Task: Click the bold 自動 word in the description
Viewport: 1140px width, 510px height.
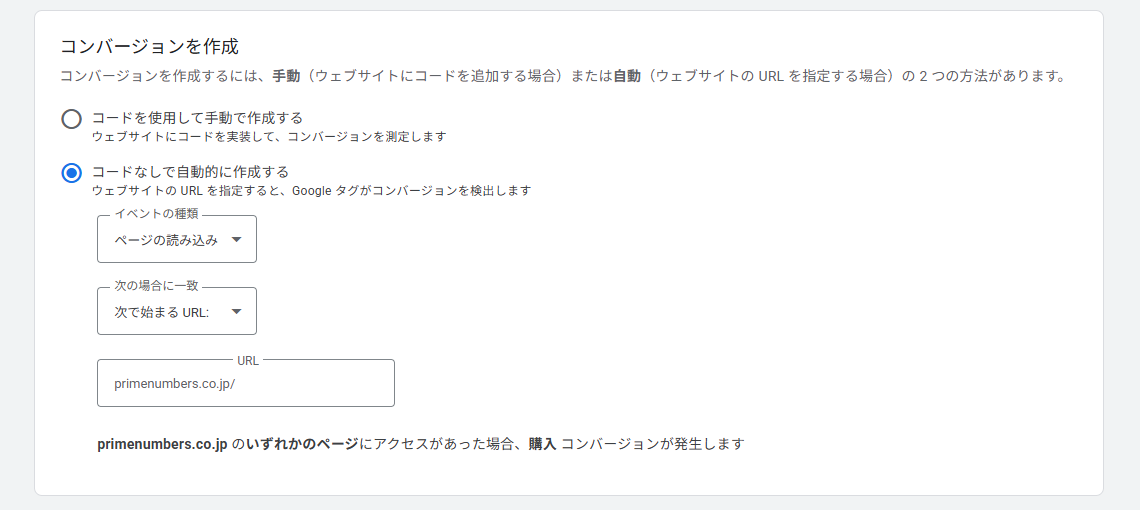Action: [x=626, y=76]
